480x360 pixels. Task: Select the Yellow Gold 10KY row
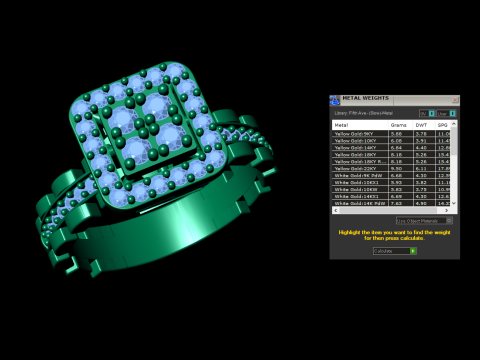tap(391, 141)
